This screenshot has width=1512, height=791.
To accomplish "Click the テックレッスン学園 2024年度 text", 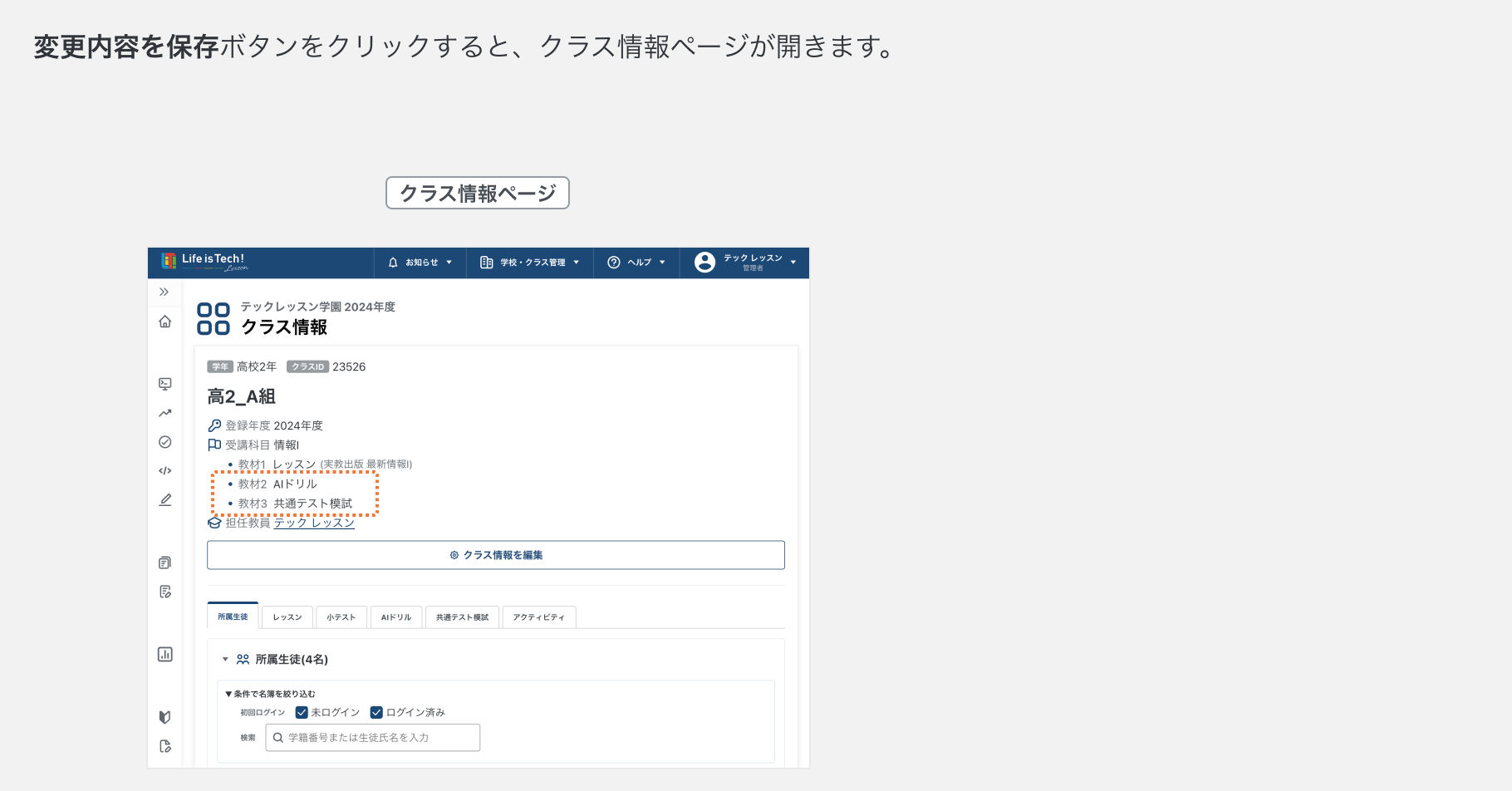I will 318,307.
